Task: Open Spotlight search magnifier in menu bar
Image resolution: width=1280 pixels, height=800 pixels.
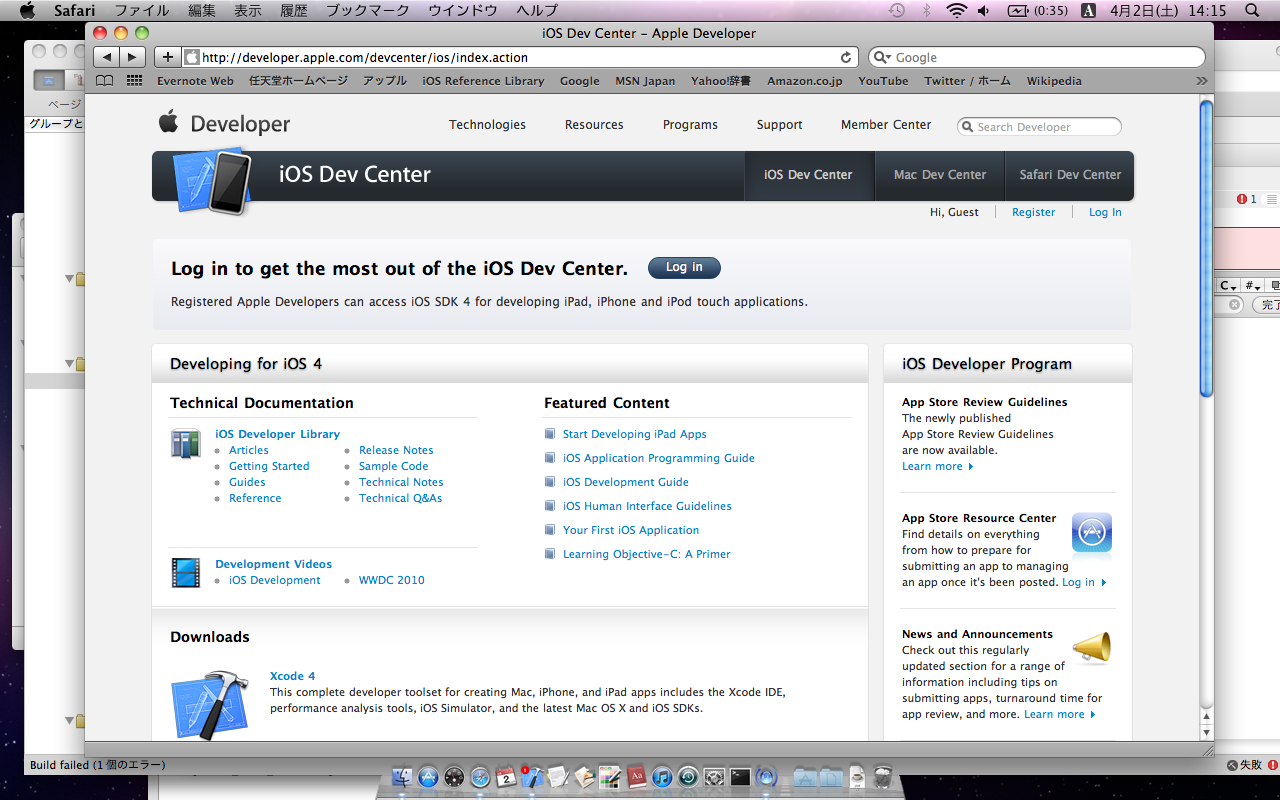Action: pos(1252,10)
